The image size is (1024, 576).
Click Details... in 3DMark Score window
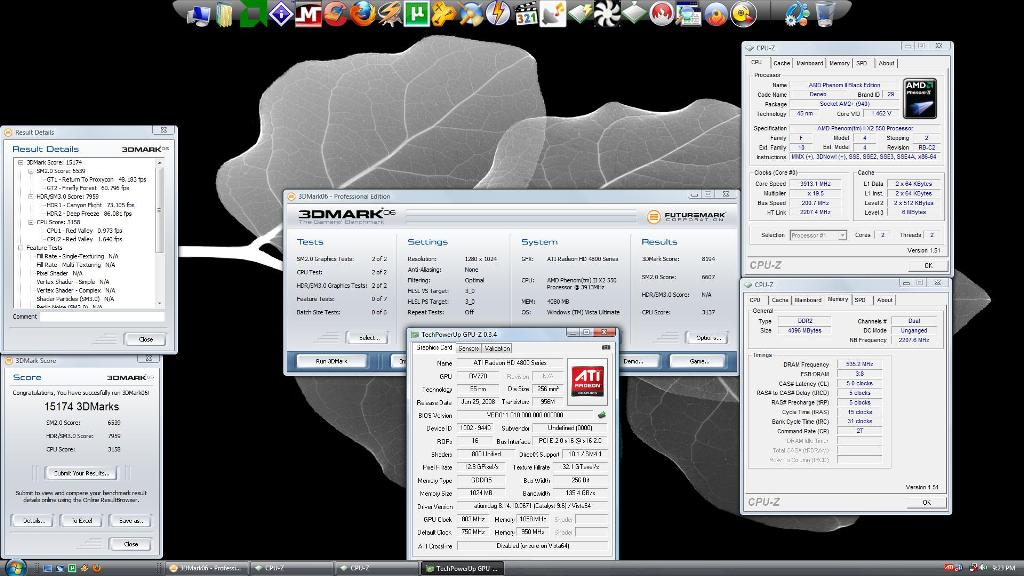(x=34, y=521)
